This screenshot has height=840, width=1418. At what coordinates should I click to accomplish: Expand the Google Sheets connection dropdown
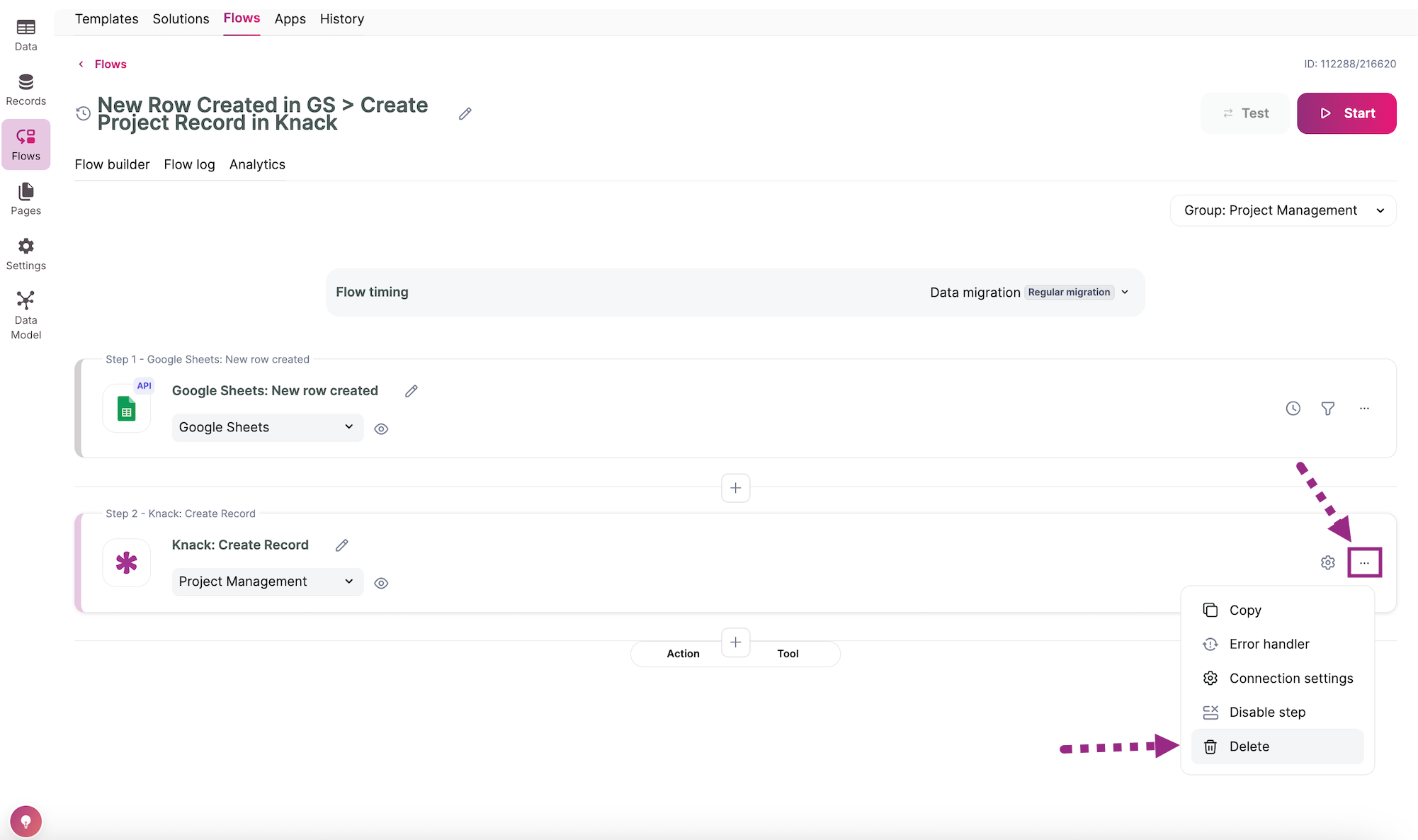[267, 427]
